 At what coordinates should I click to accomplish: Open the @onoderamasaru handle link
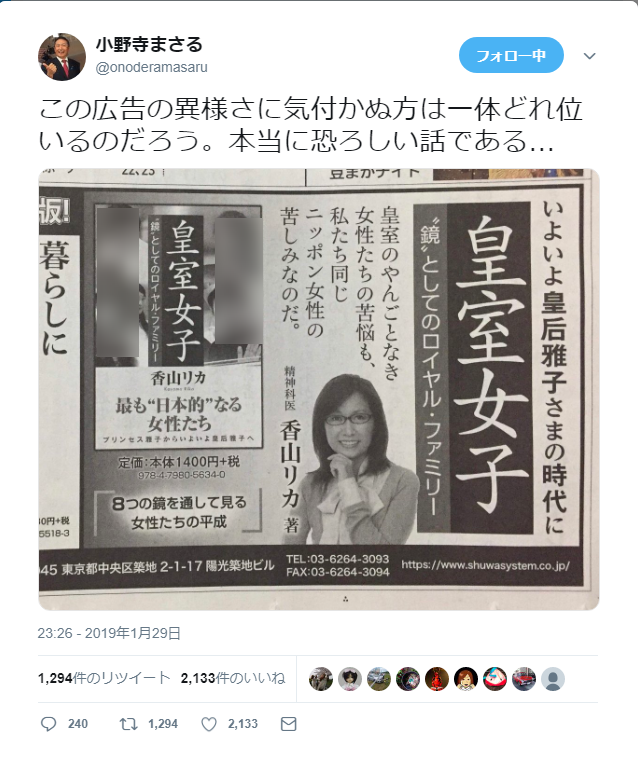pyautogui.click(x=152, y=67)
